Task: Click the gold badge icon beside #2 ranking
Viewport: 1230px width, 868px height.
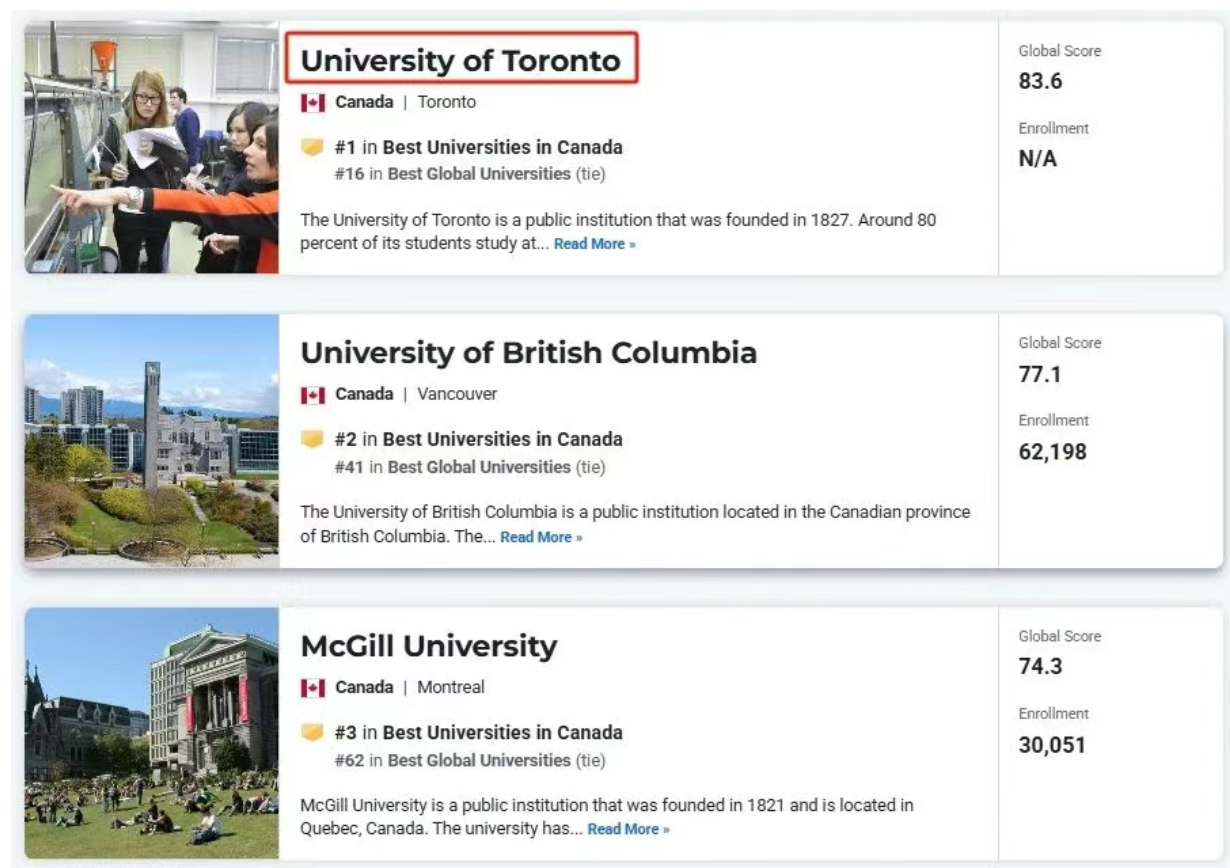Action: click(313, 440)
